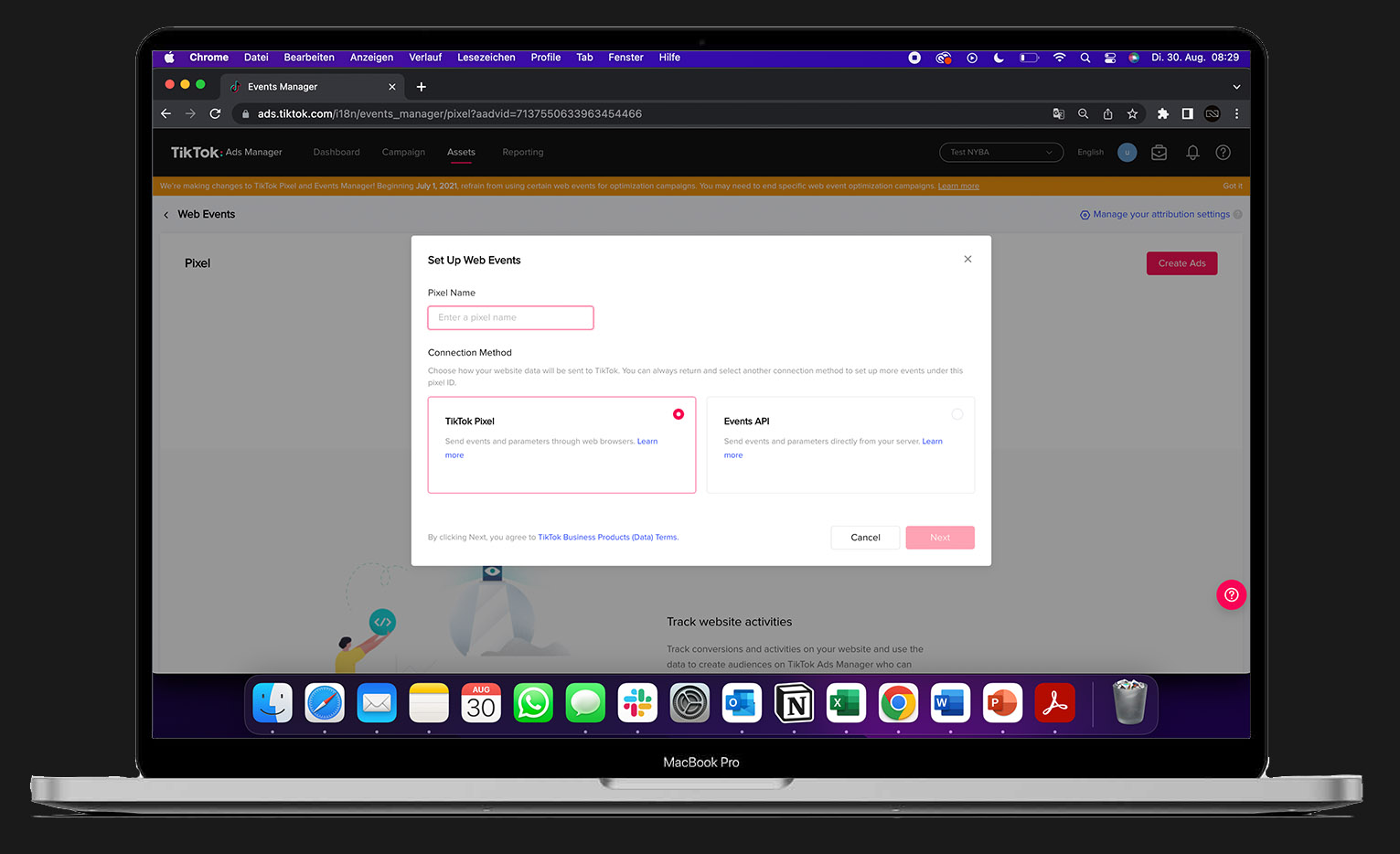The height and width of the screenshot is (854, 1400).
Task: Click the Wi-Fi status icon
Action: click(1059, 58)
